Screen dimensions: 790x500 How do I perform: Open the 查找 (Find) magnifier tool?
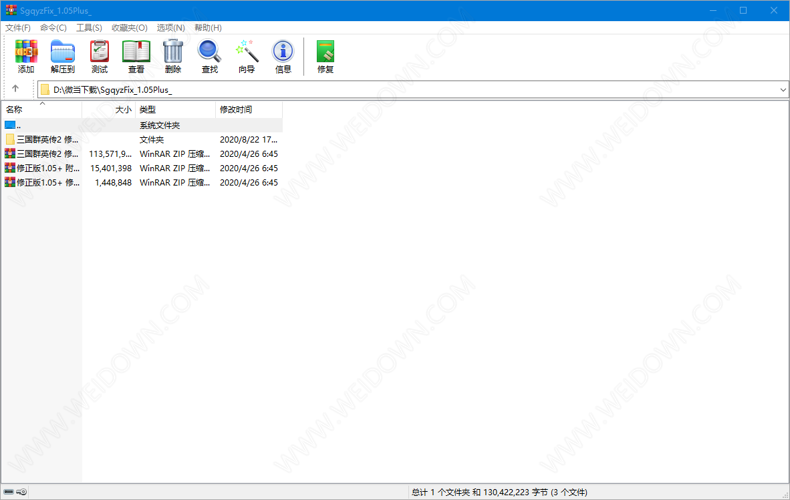[x=210, y=51]
